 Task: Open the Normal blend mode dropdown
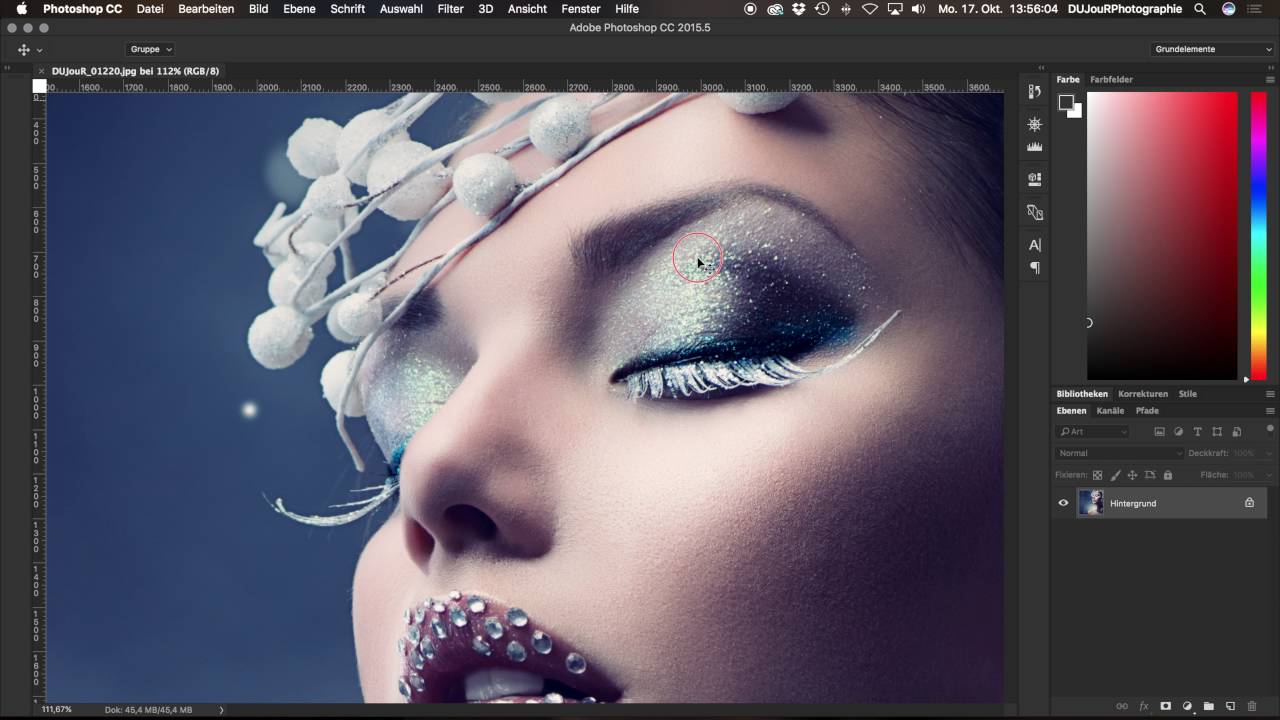tap(1120, 453)
